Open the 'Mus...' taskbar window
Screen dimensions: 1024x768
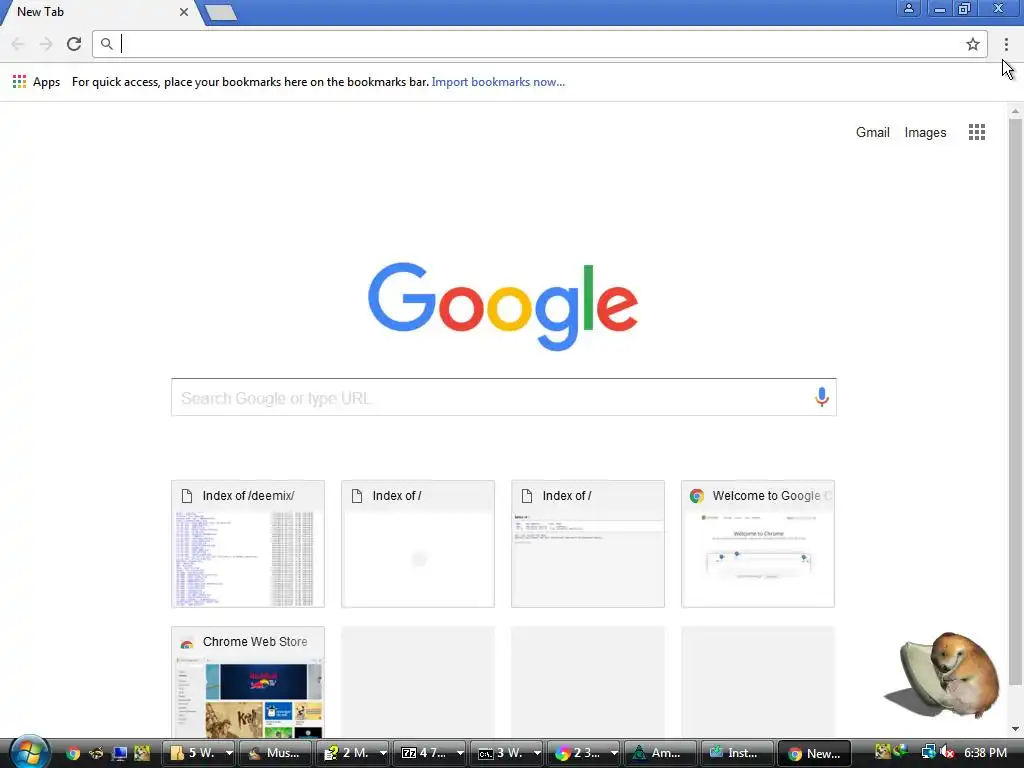click(x=275, y=753)
